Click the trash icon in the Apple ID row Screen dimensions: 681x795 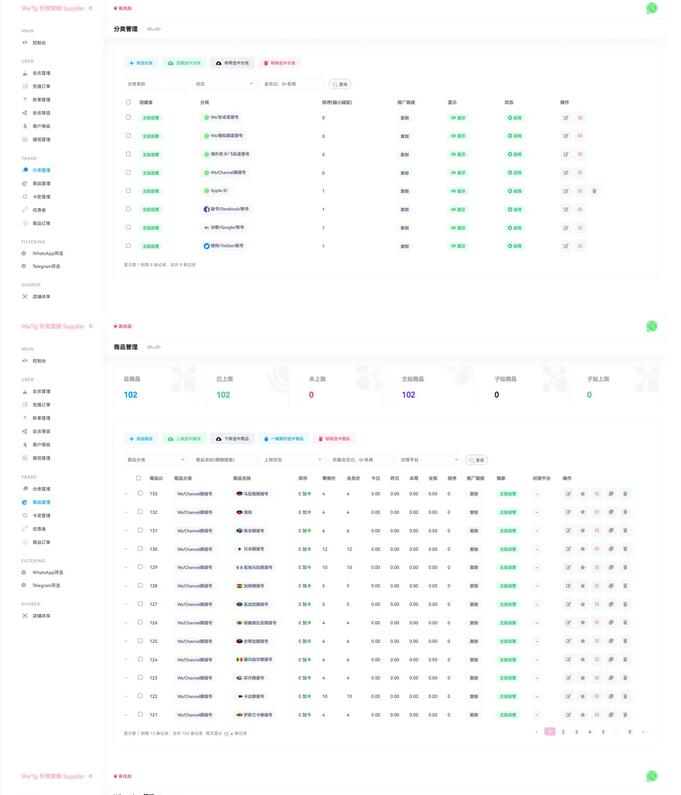594,190
